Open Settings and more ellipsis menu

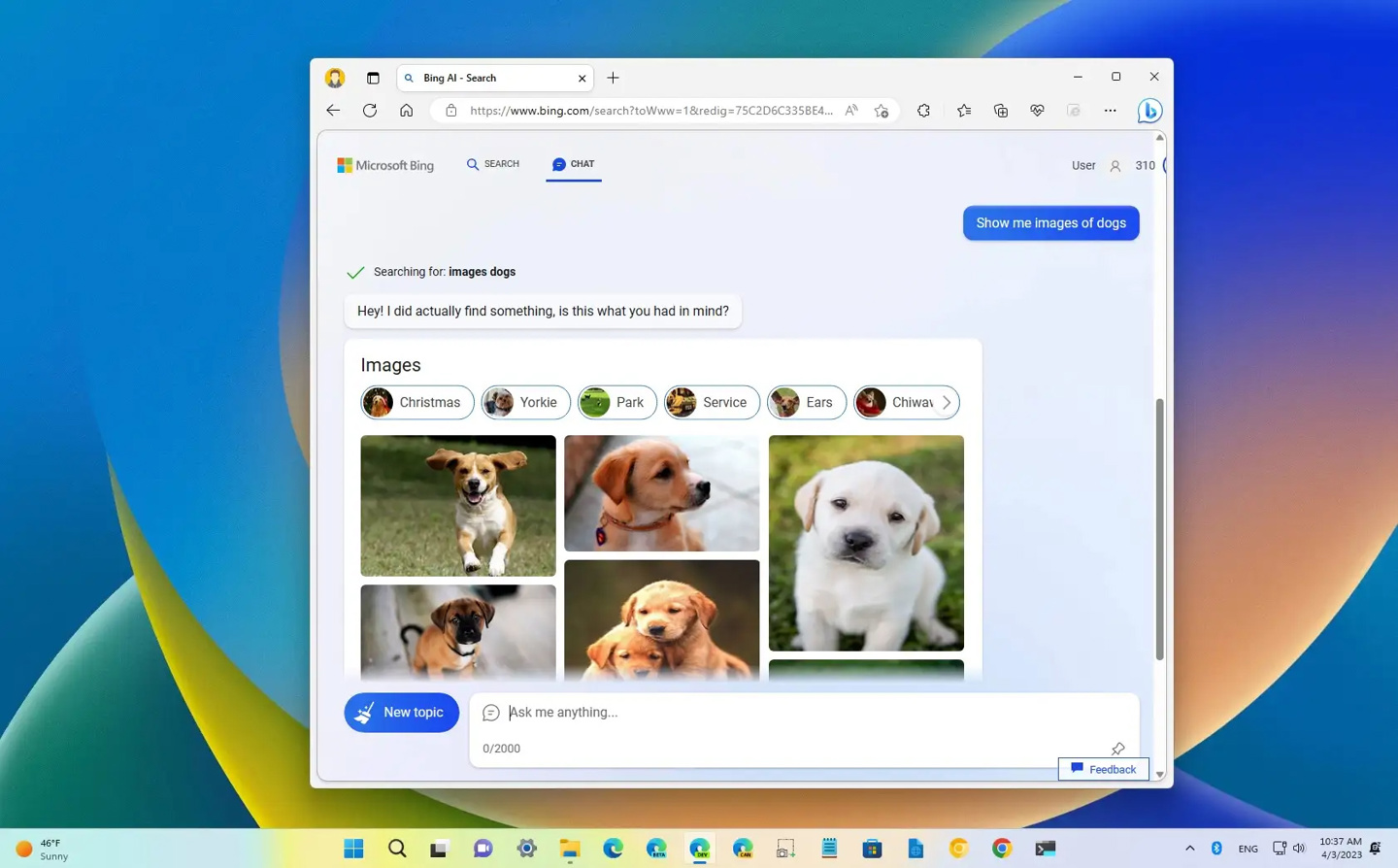pyautogui.click(x=1110, y=111)
